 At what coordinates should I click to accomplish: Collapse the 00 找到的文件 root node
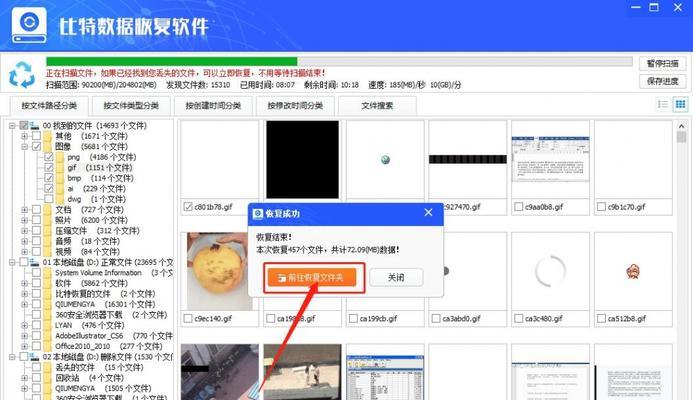[x=12, y=126]
